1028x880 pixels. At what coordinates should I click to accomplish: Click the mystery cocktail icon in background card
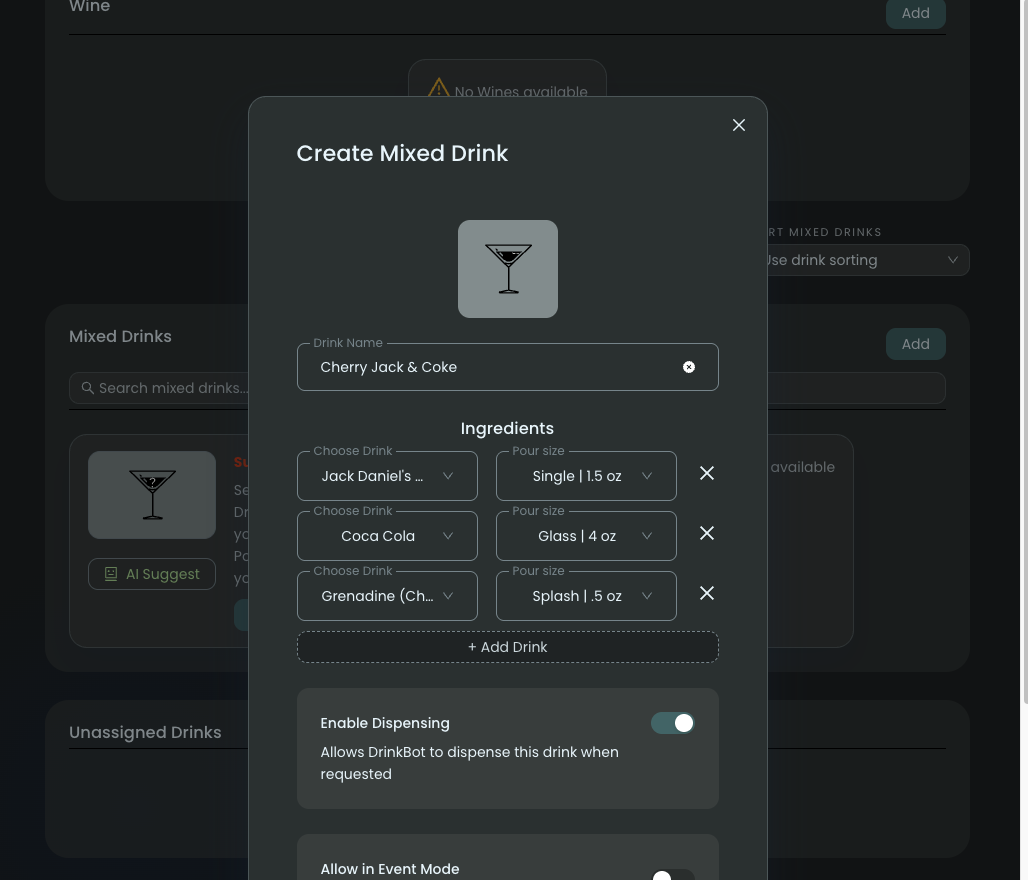(152, 495)
